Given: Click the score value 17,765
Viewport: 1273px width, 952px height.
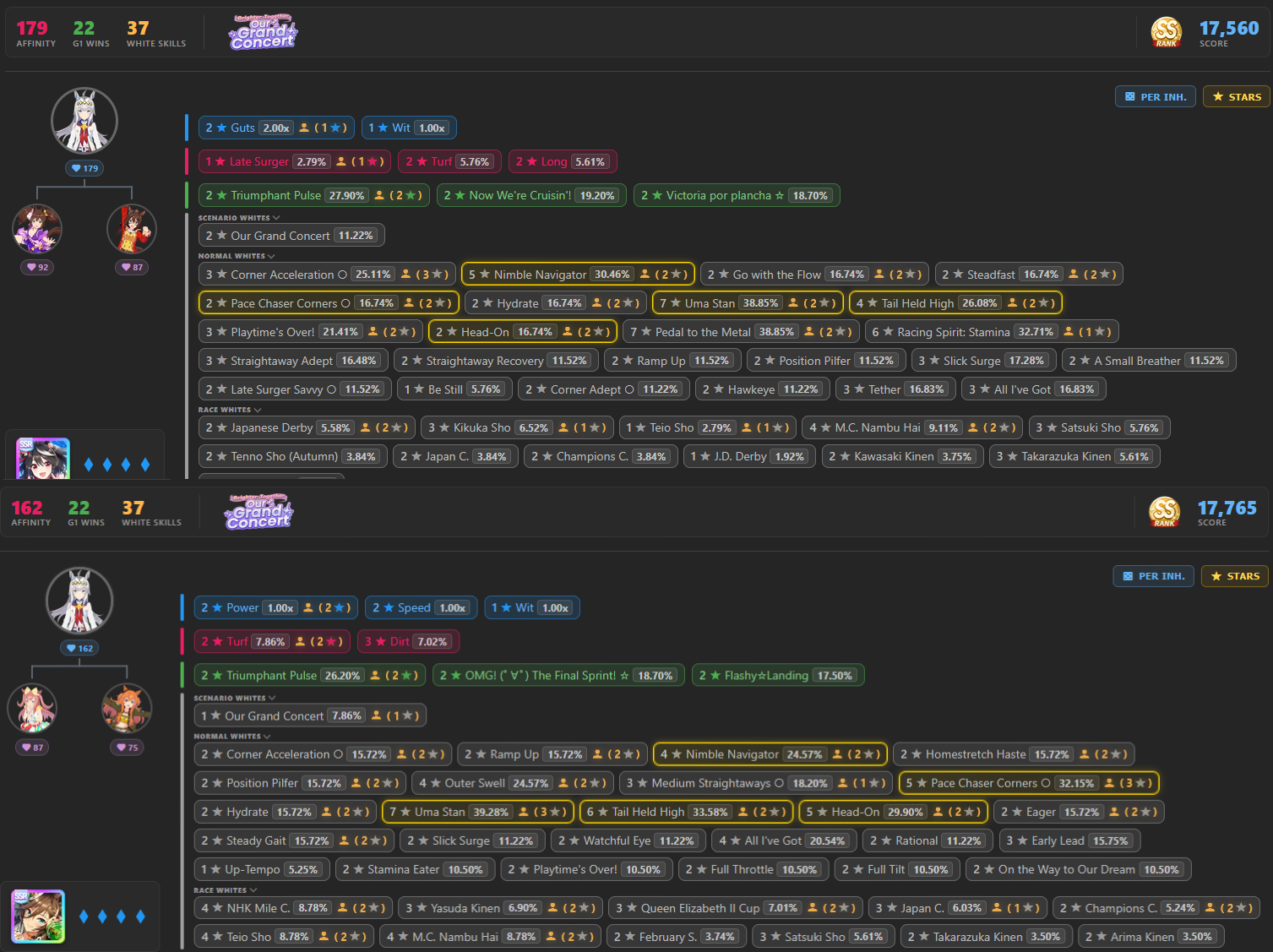Looking at the screenshot, I should (x=1227, y=508).
